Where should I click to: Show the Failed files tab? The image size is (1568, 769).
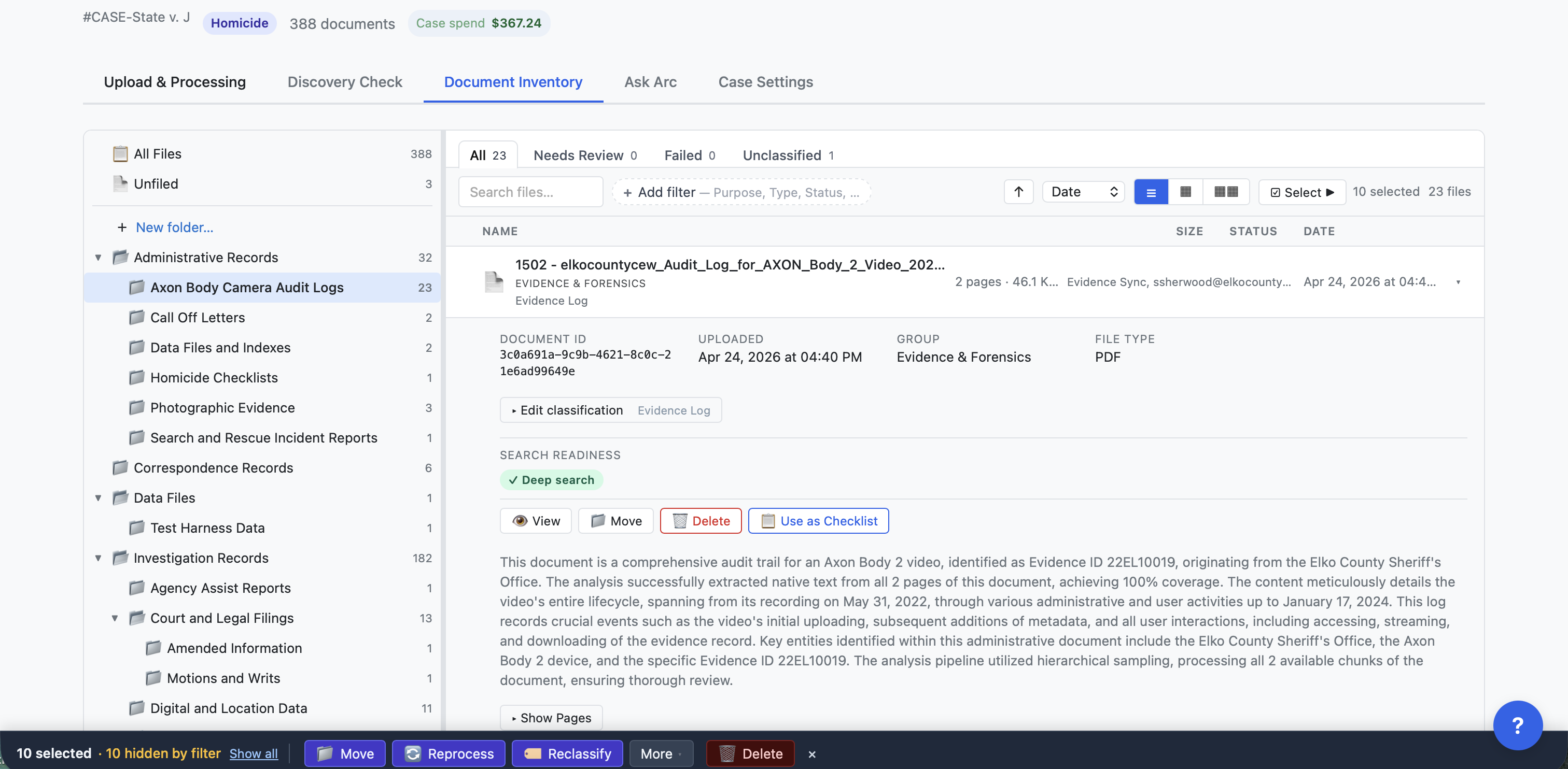[690, 155]
